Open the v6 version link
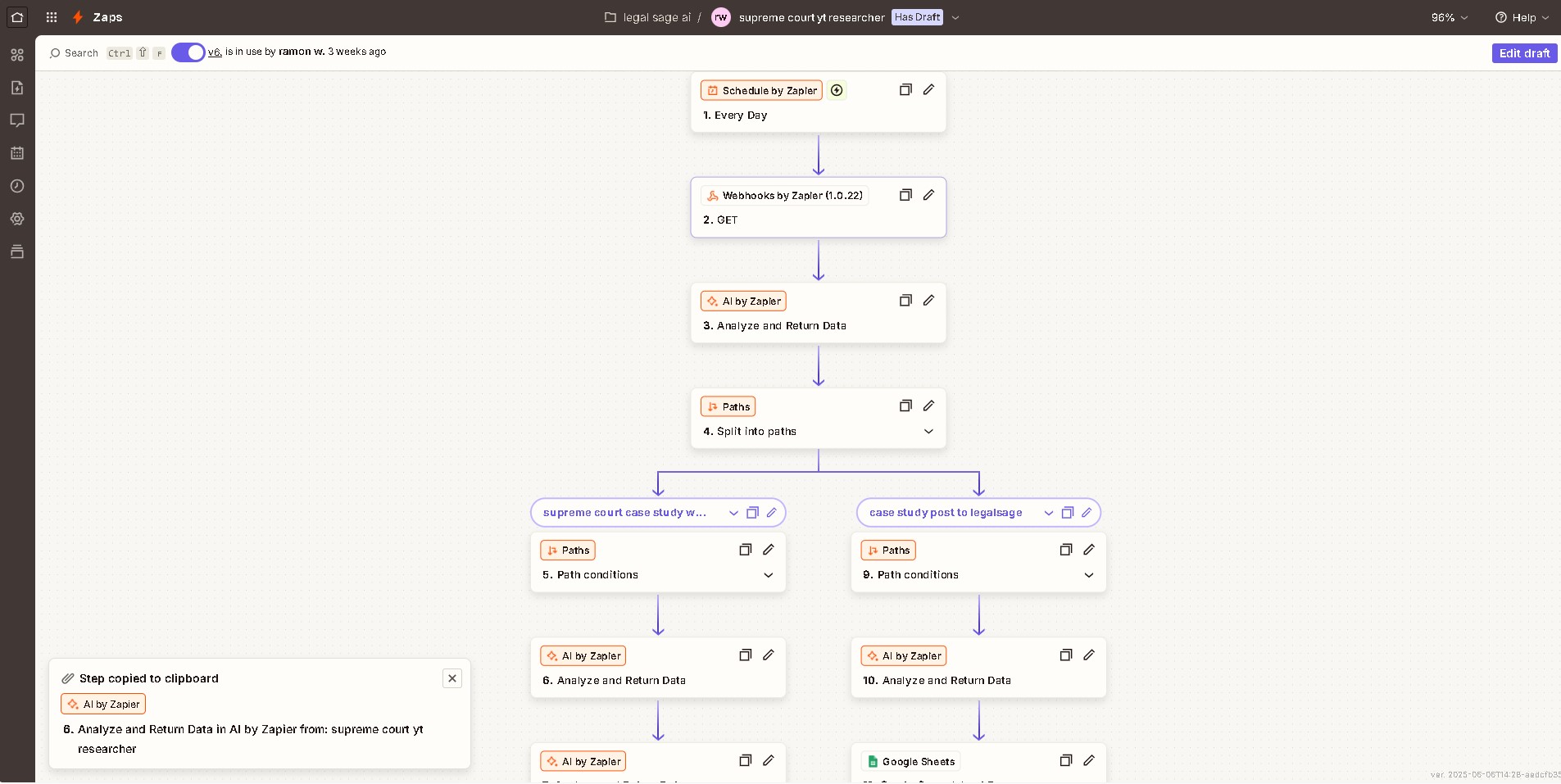1561x784 pixels. (215, 52)
